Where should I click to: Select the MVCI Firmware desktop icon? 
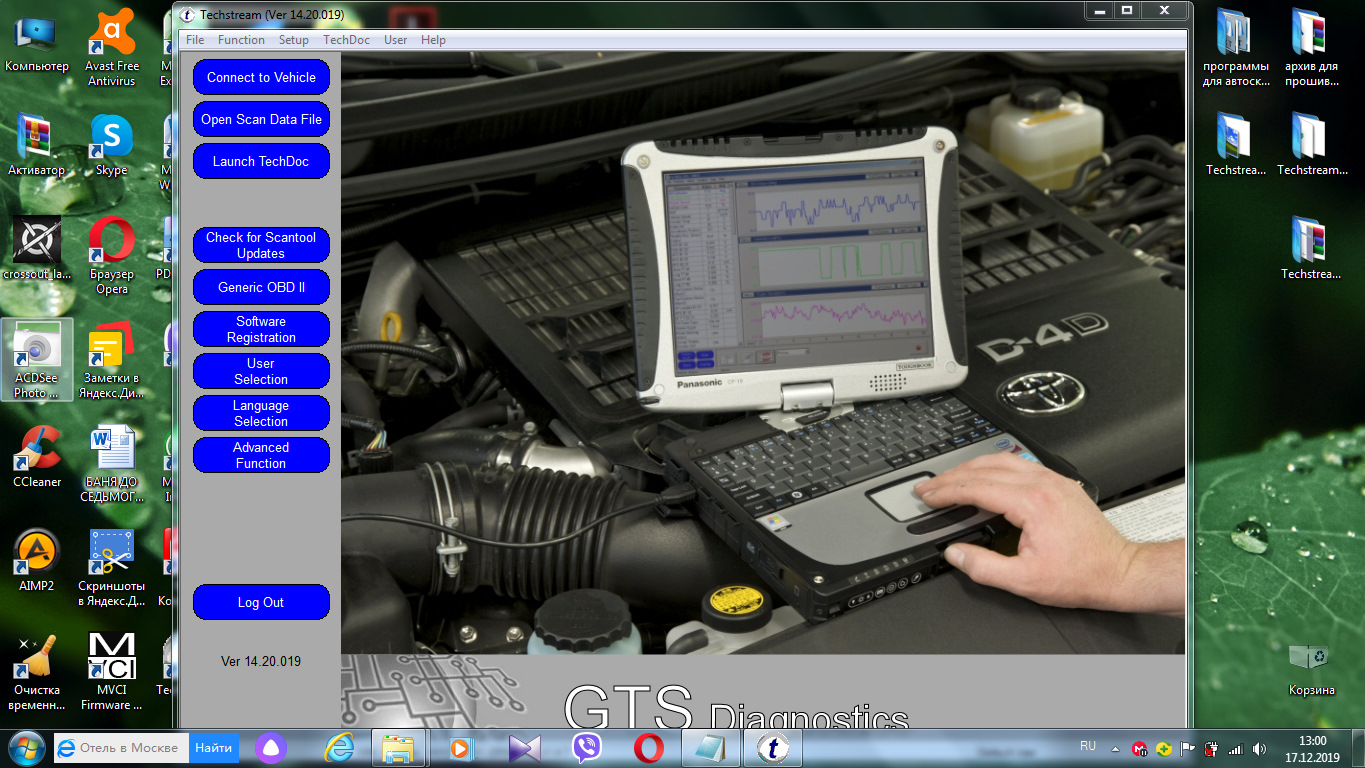(112, 672)
